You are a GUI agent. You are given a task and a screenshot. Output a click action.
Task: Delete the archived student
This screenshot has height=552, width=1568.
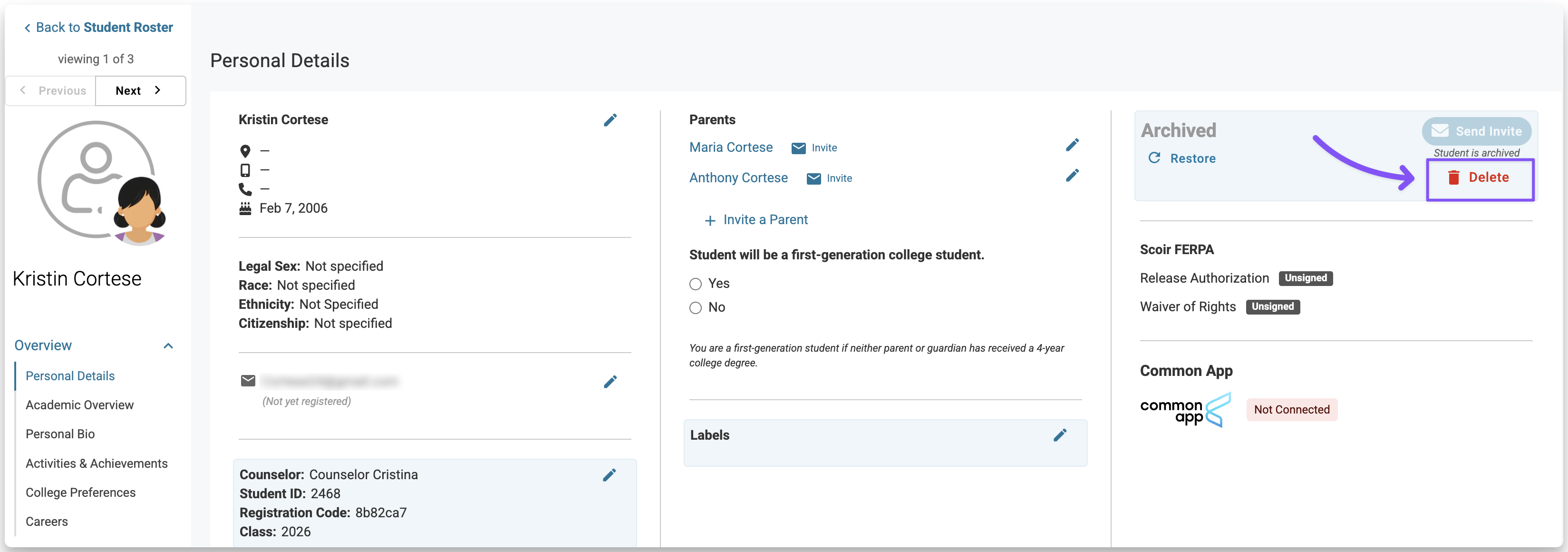(1479, 178)
